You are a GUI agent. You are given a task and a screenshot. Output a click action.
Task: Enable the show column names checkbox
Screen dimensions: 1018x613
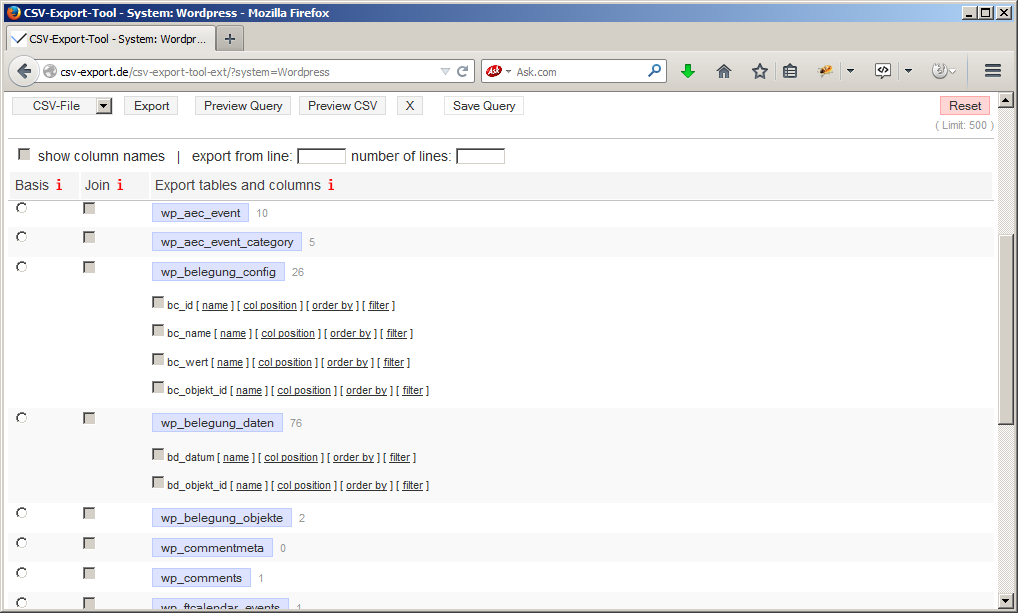(24, 155)
